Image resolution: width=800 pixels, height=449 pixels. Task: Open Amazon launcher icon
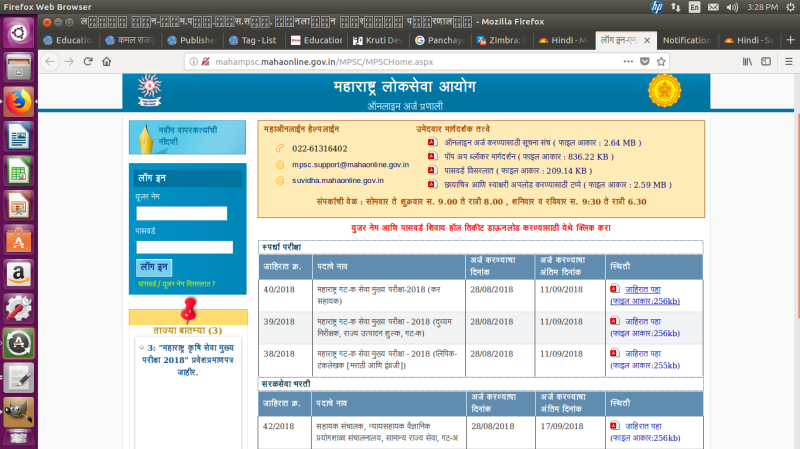coord(18,275)
